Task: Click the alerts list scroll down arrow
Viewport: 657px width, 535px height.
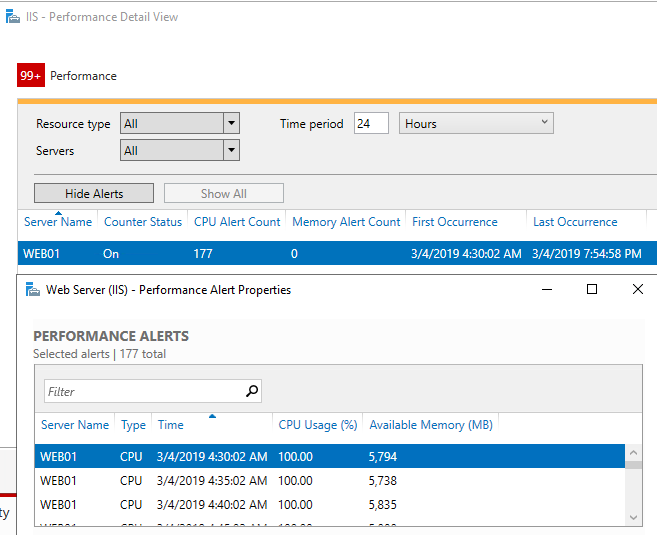Action: click(x=633, y=518)
